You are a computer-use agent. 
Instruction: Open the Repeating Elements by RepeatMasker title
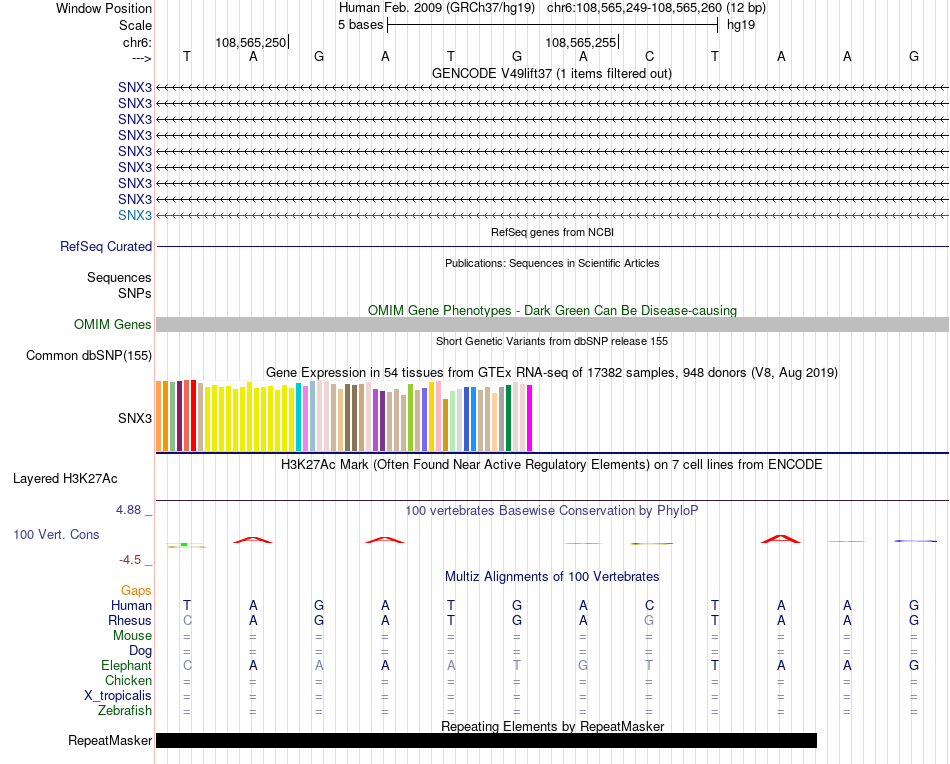pyautogui.click(x=552, y=726)
